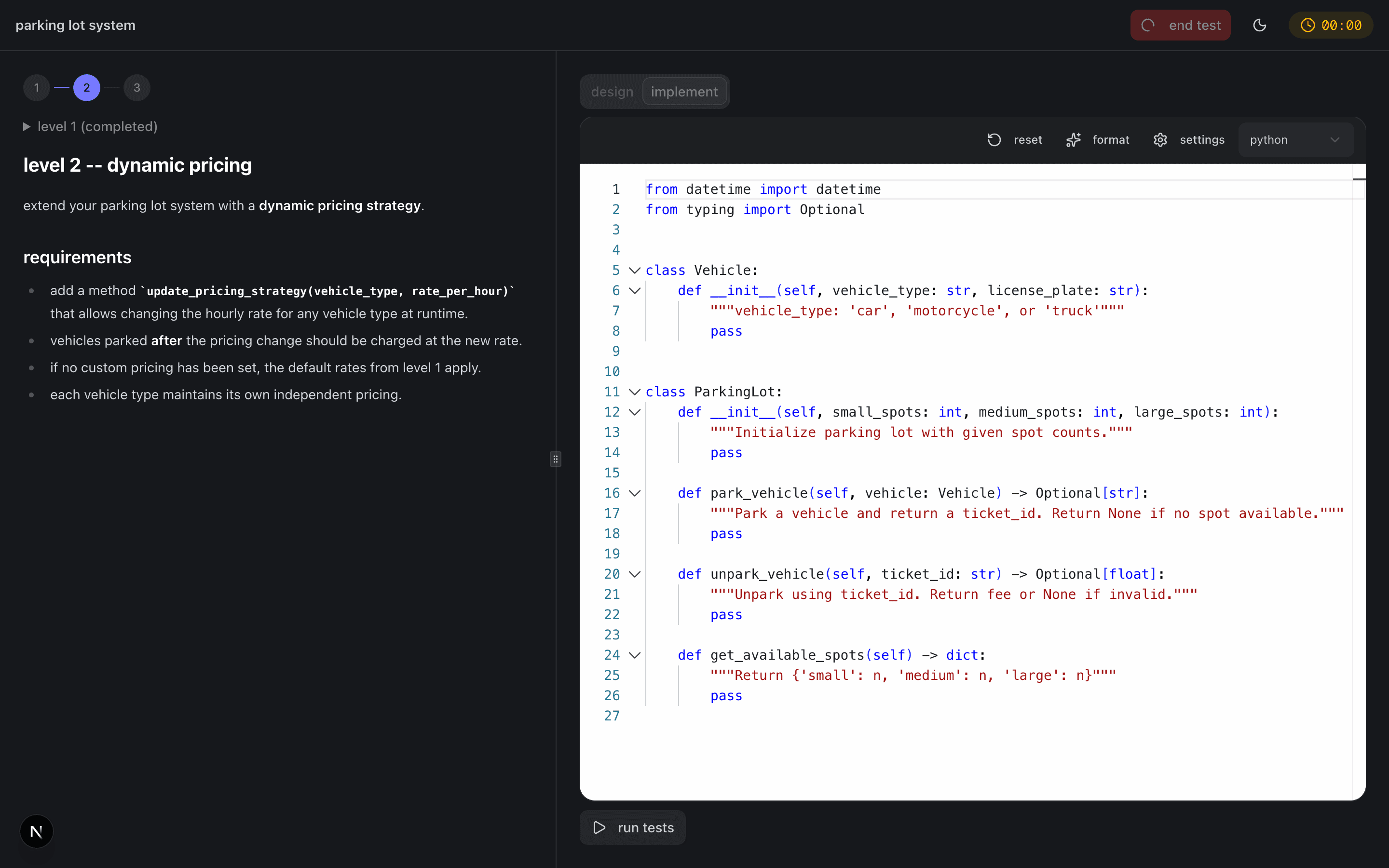Click the run tests play icon
Image resolution: width=1389 pixels, height=868 pixels.
599,827
